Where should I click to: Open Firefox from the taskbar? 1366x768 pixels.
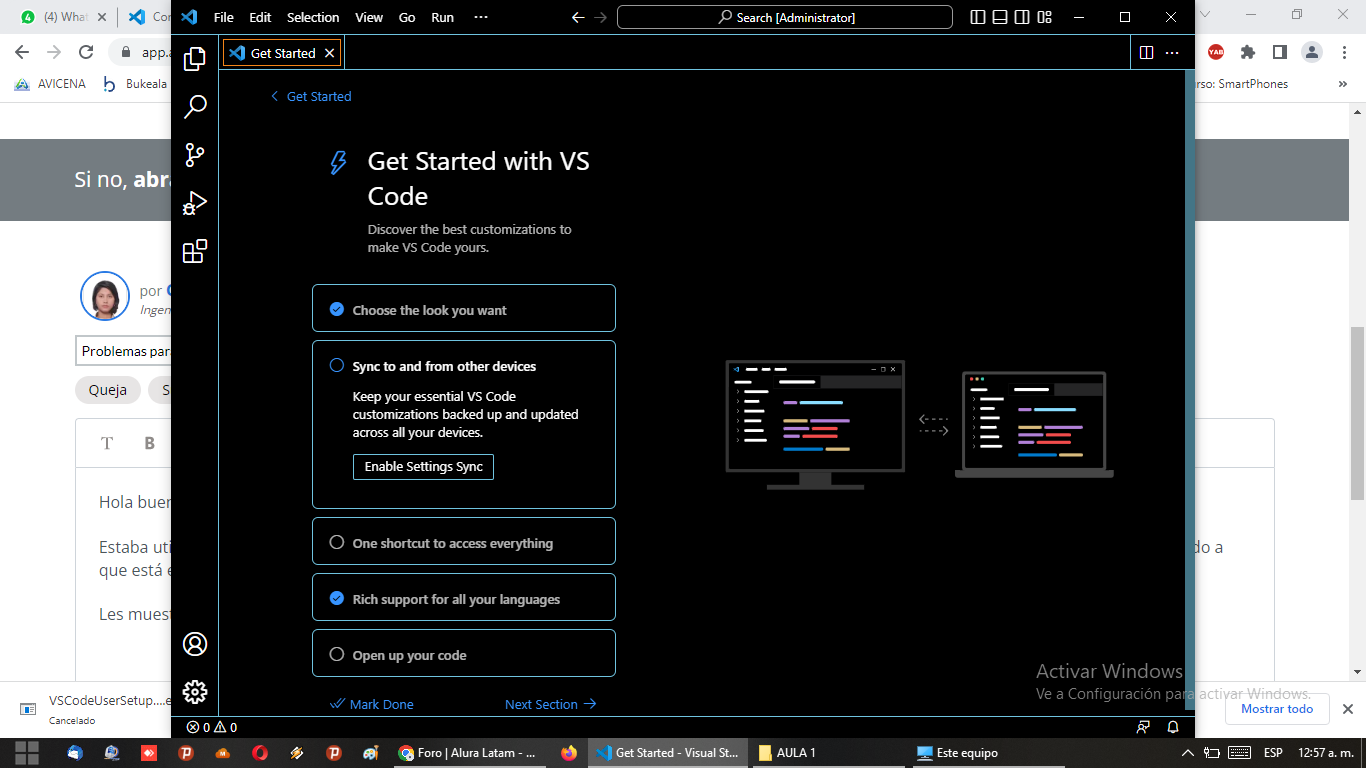point(569,753)
